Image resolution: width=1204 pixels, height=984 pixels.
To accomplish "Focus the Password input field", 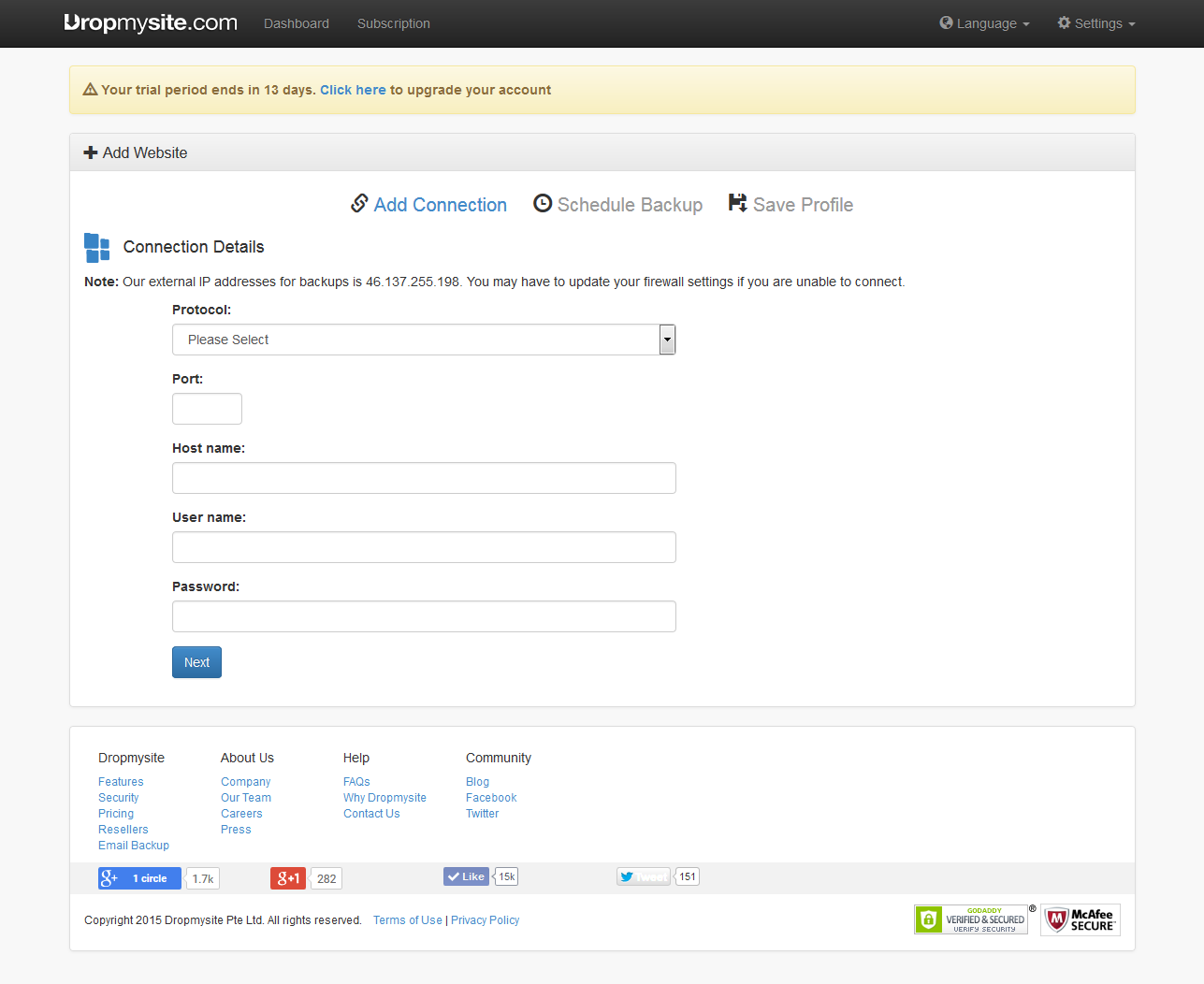I will [x=424, y=616].
